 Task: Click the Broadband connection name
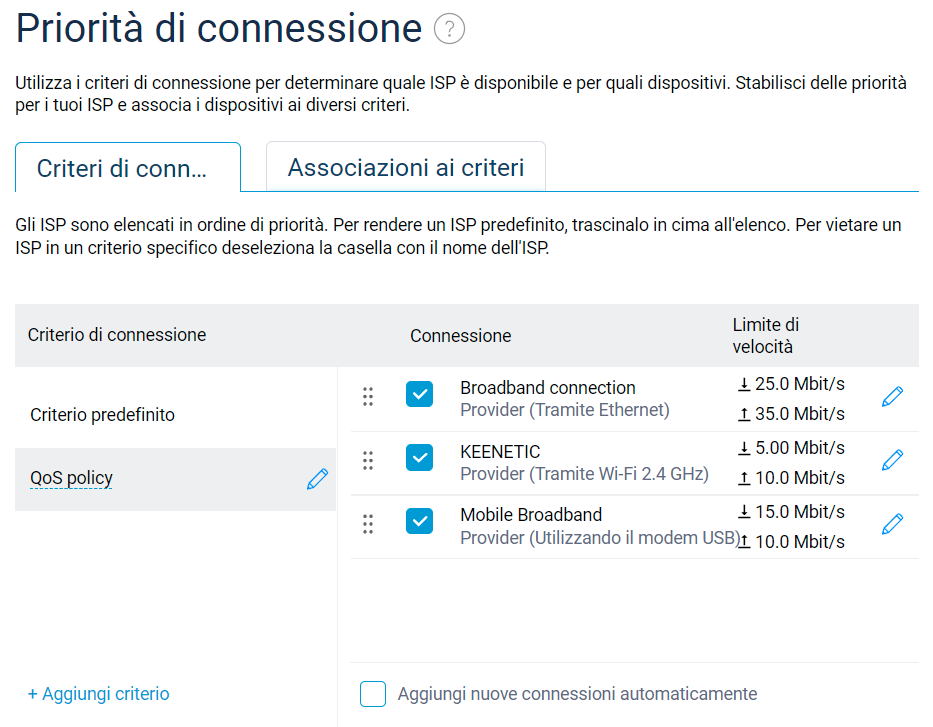tap(547, 388)
